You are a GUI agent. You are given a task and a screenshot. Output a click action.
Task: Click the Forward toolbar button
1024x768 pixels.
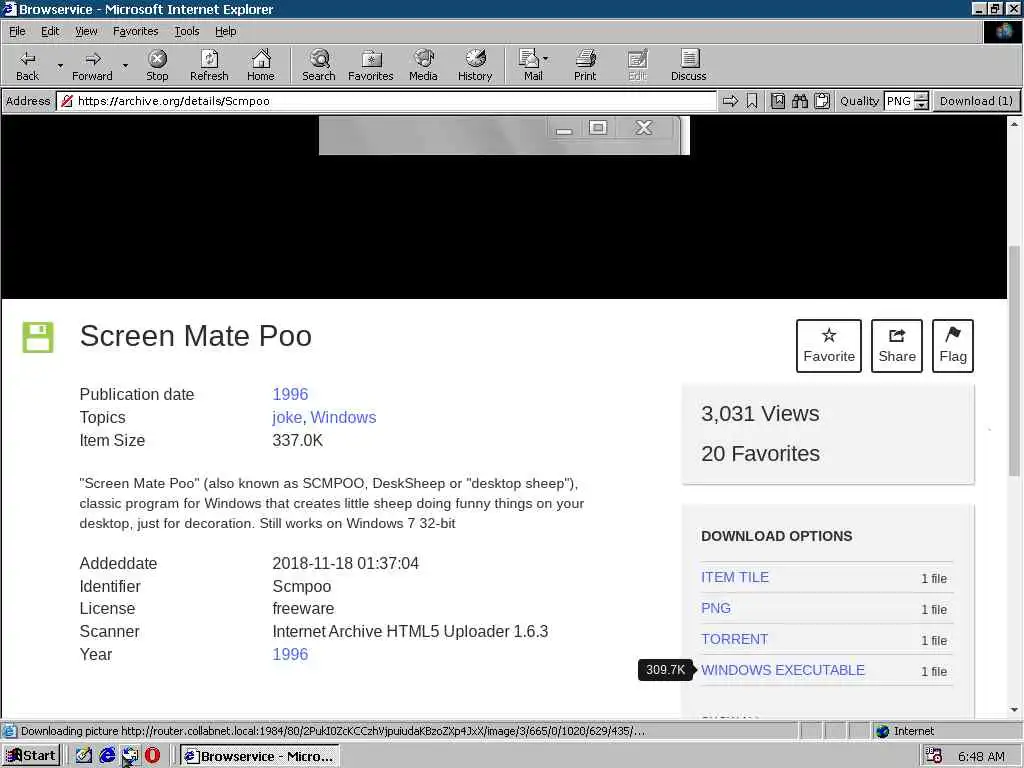[x=92, y=65]
